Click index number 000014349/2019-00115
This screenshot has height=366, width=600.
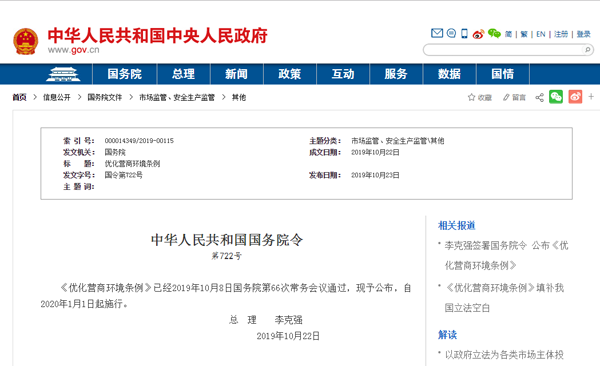click(x=139, y=141)
